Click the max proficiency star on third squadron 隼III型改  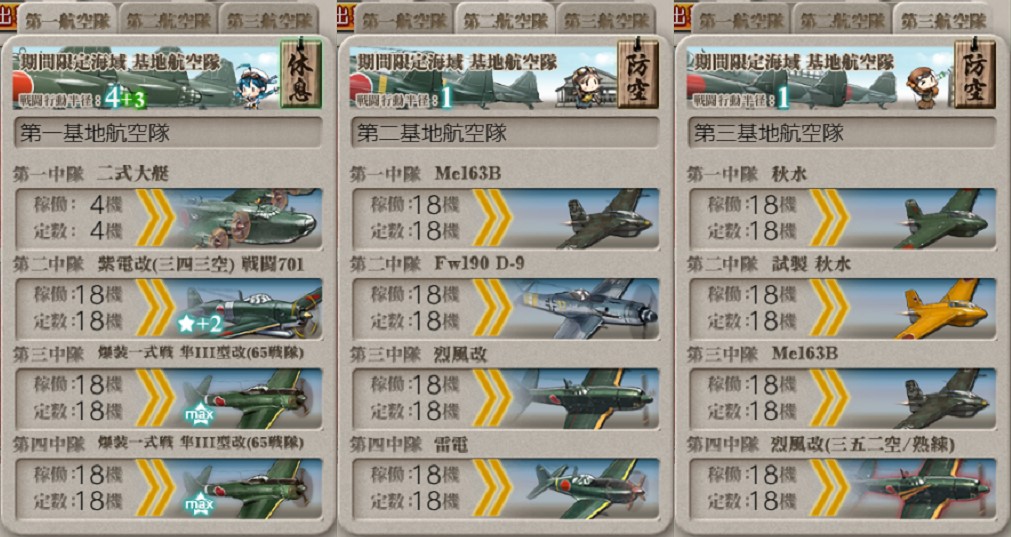[x=199, y=415]
